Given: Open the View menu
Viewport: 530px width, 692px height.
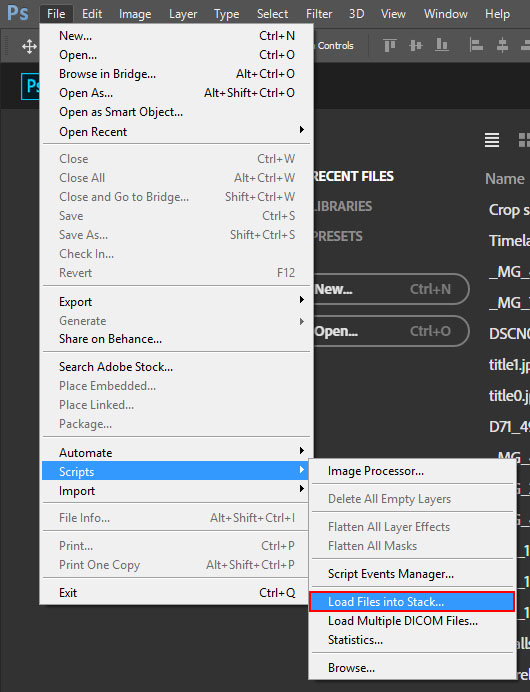Looking at the screenshot, I should pos(393,14).
